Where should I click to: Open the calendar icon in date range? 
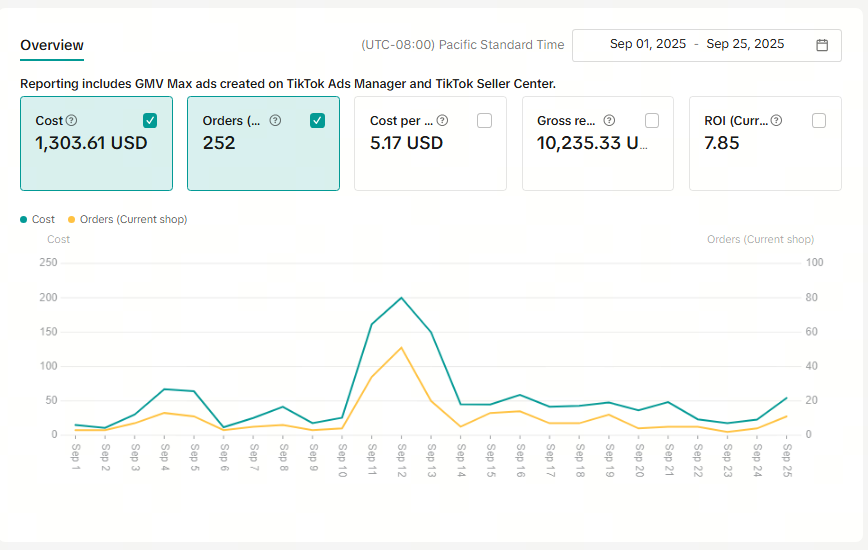(822, 45)
